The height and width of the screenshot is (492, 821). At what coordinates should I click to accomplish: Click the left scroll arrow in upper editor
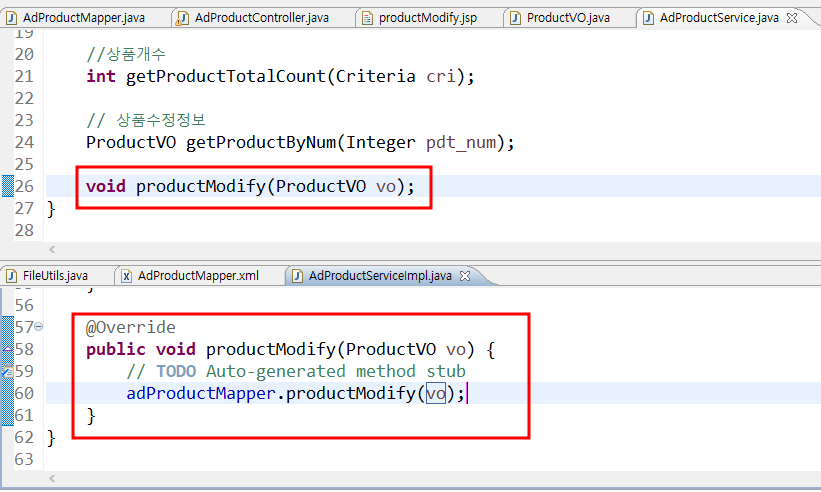[52, 250]
